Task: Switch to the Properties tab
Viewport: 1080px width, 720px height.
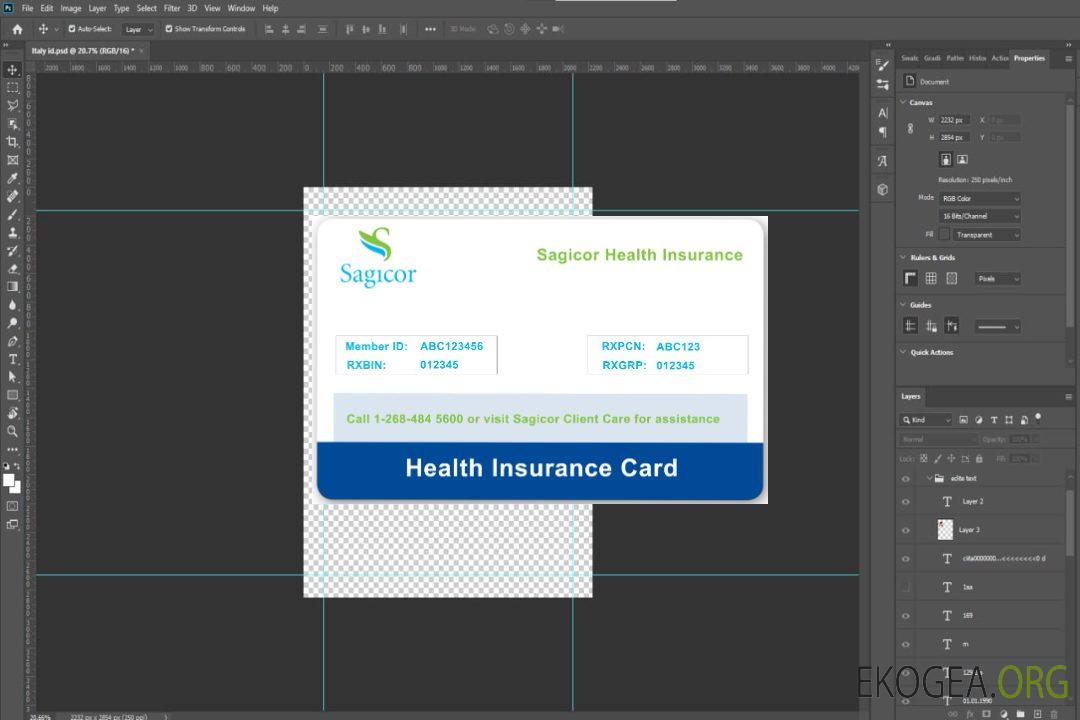Action: pyautogui.click(x=1029, y=58)
